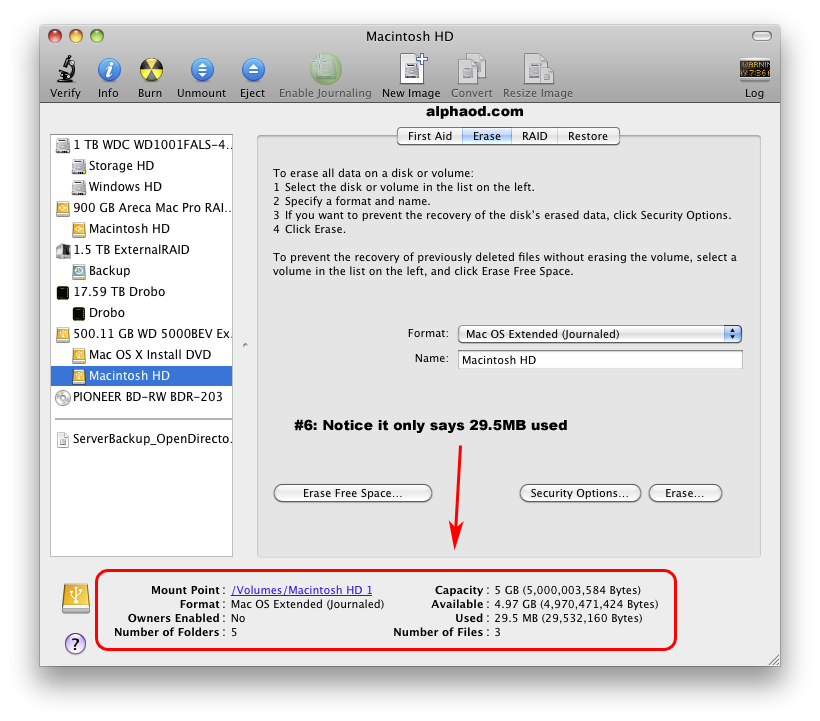
Task: Click the Drobo volume icon
Action: [x=78, y=313]
